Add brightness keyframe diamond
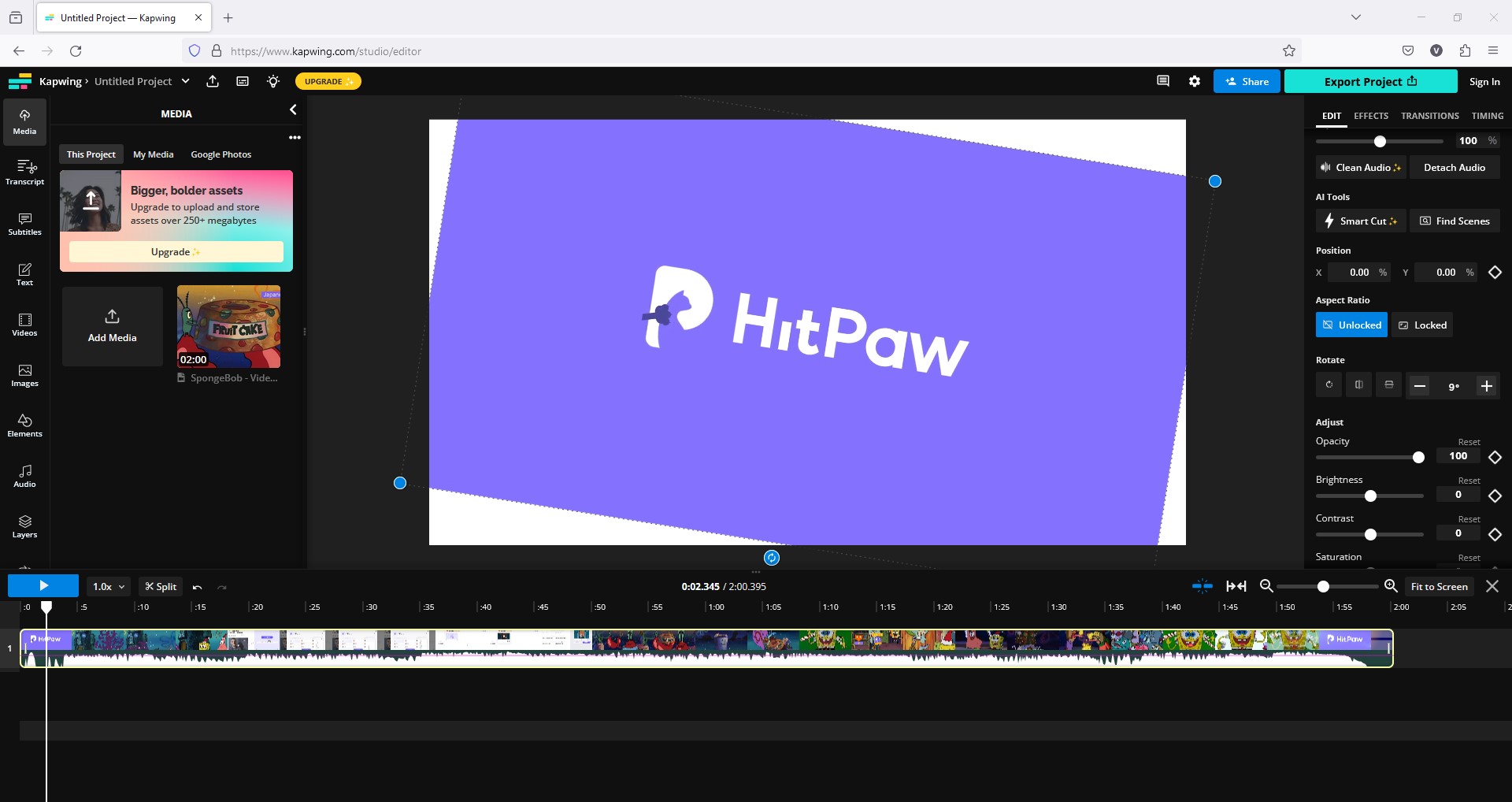Viewport: 1512px width, 802px height. click(1495, 496)
